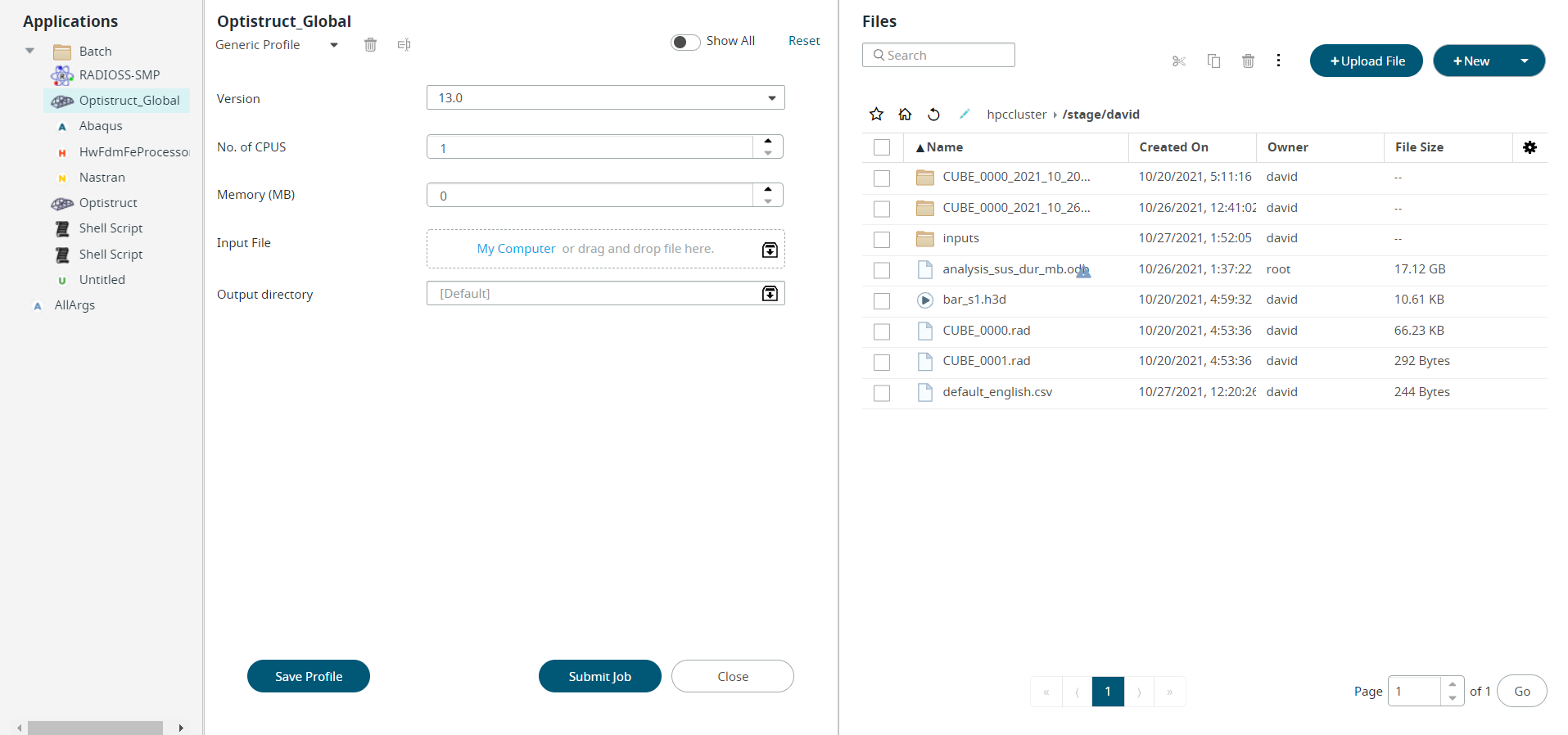This screenshot has height=735, width=1568.
Task: Select the Nastran application
Action: coord(102,178)
